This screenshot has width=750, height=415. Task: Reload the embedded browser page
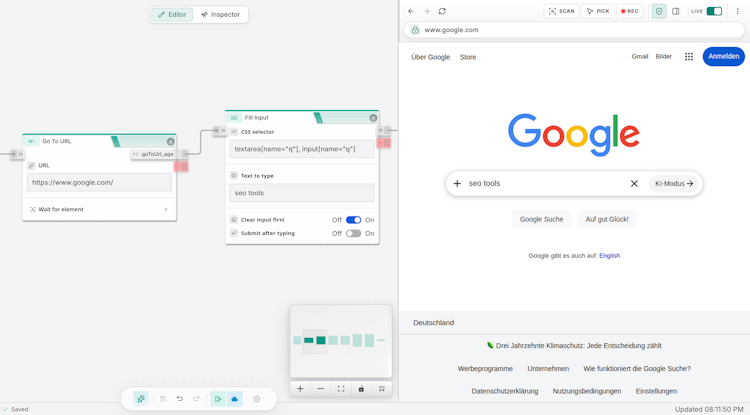coord(442,11)
